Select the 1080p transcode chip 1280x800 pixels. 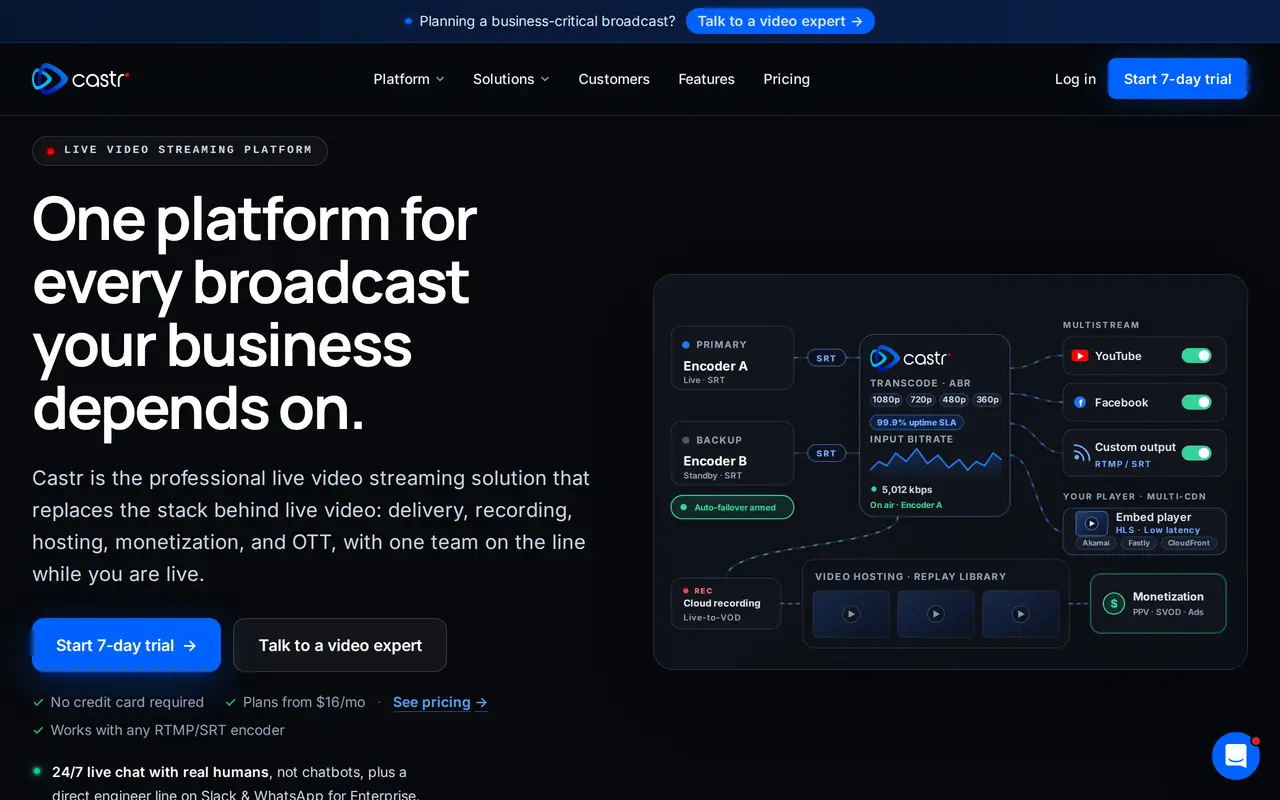(x=886, y=400)
